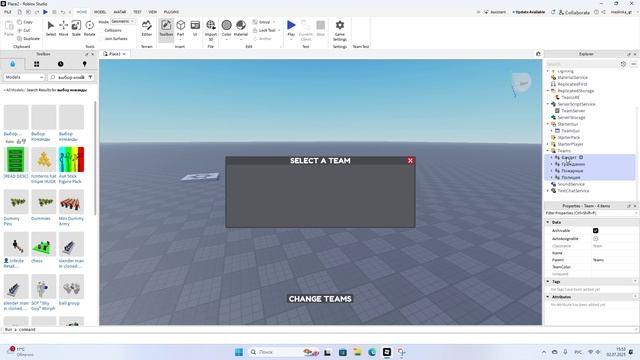Viewport: 640px width, 360px height.
Task: Click the view selector gizmo in viewport
Action: tap(521, 83)
